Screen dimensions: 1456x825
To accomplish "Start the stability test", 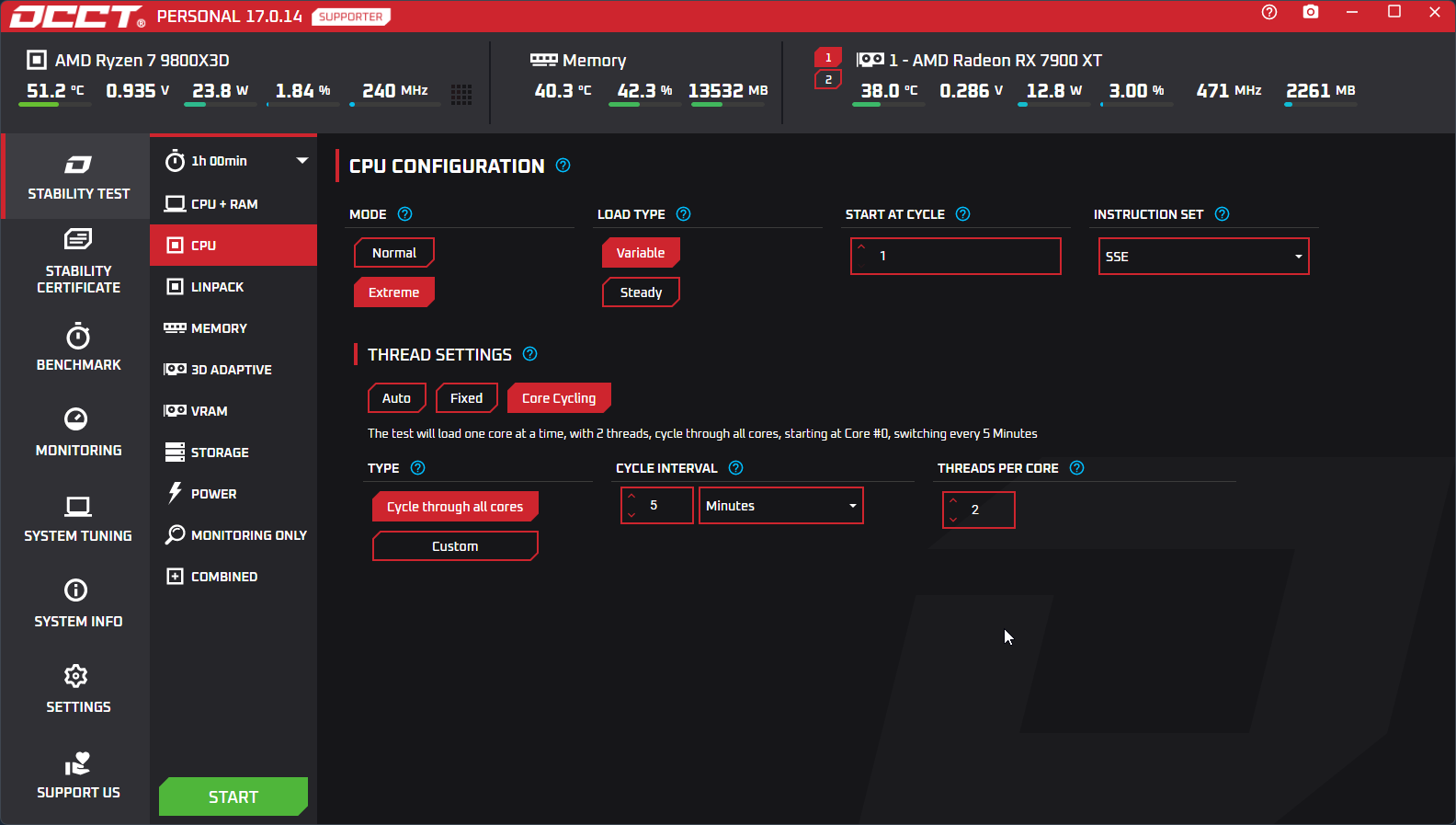I will (x=233, y=796).
